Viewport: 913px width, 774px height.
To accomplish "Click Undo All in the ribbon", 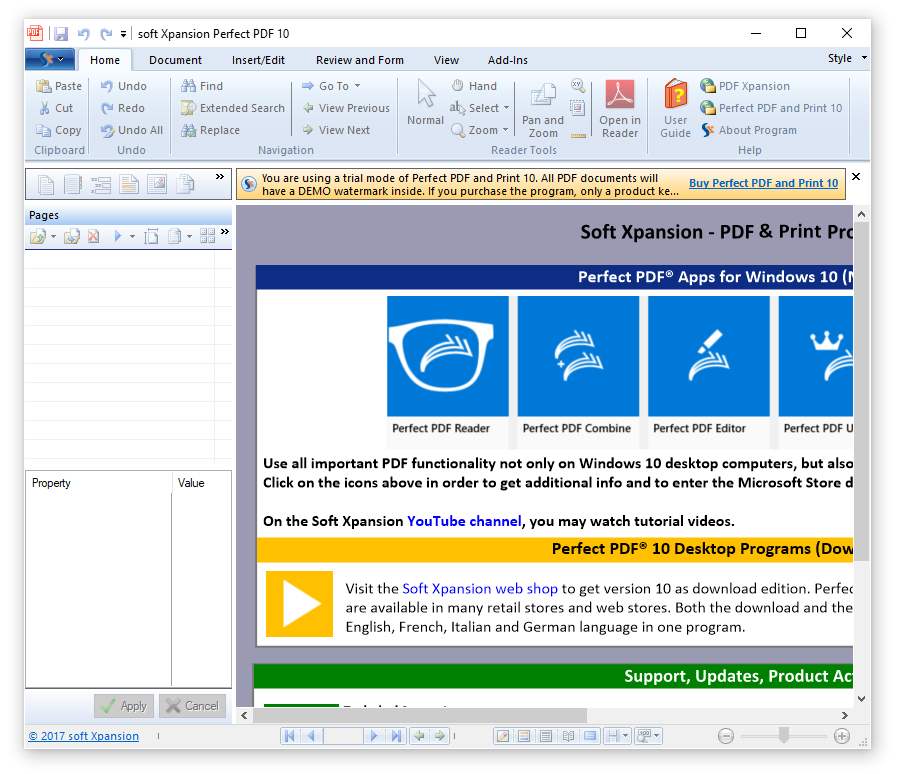I will coord(132,130).
